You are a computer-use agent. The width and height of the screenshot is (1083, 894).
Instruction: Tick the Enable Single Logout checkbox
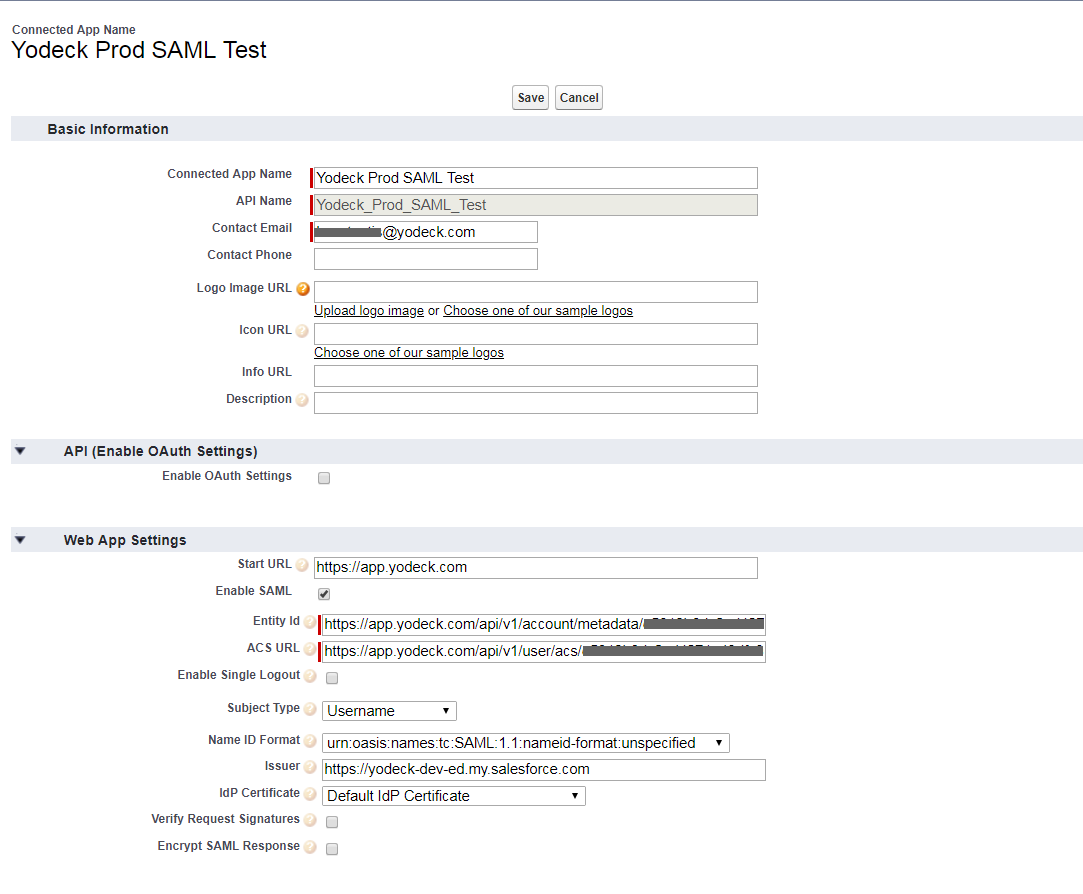coord(332,678)
